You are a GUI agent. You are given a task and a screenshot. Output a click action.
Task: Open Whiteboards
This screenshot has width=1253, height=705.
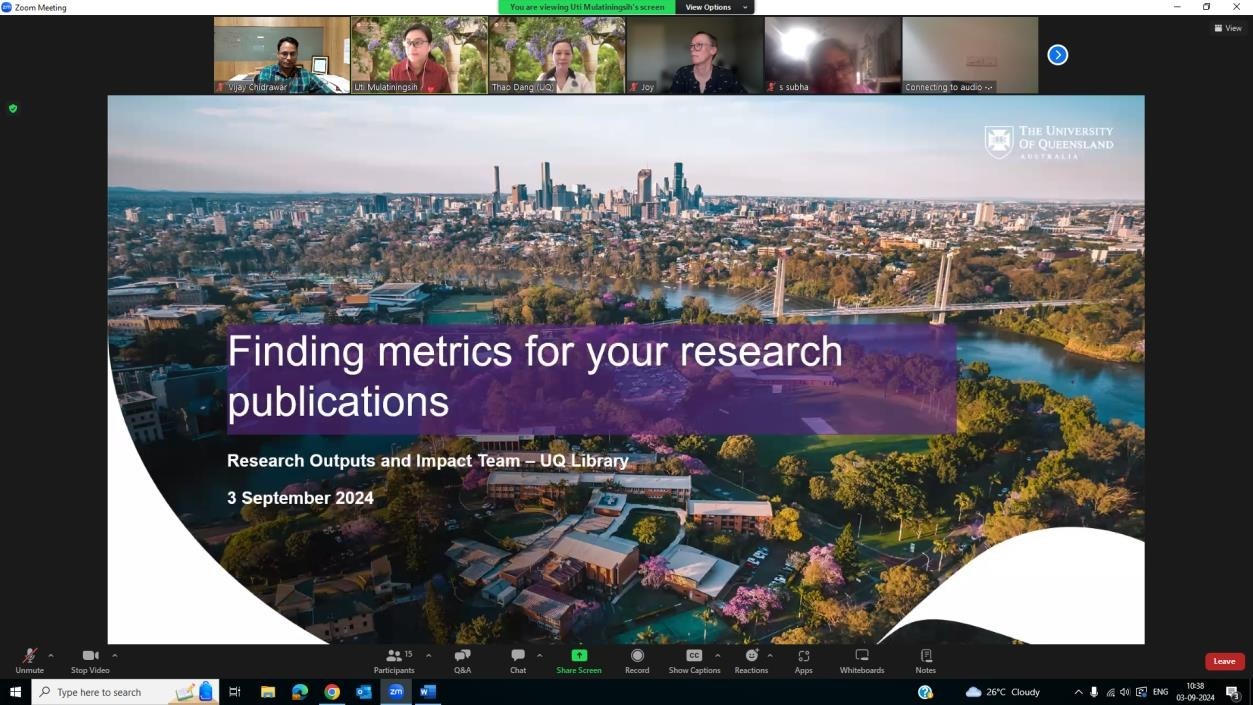(862, 661)
